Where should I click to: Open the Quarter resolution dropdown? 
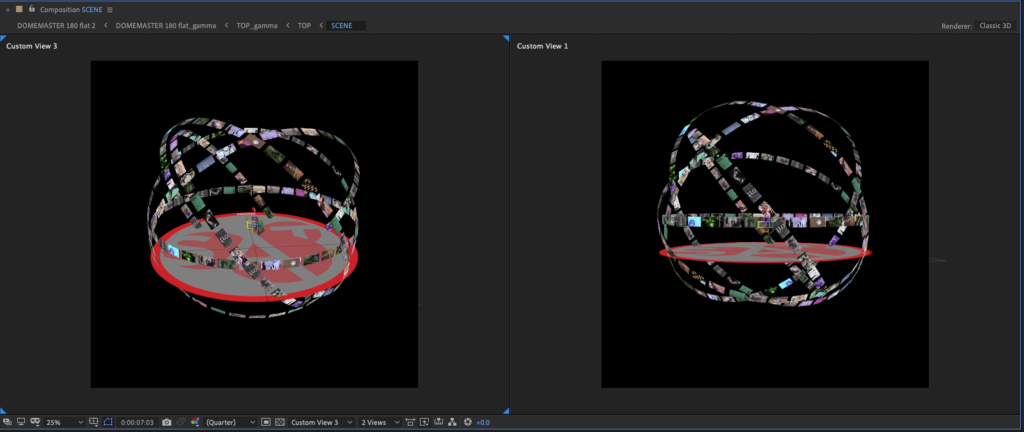click(x=231, y=423)
